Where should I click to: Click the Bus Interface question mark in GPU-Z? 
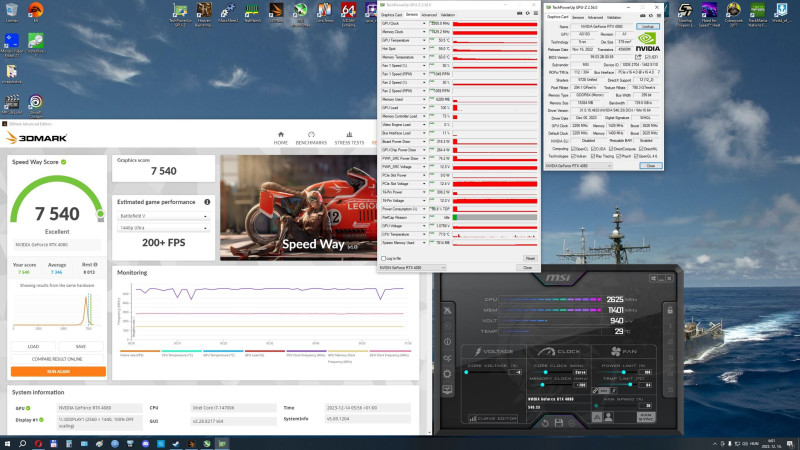click(659, 72)
